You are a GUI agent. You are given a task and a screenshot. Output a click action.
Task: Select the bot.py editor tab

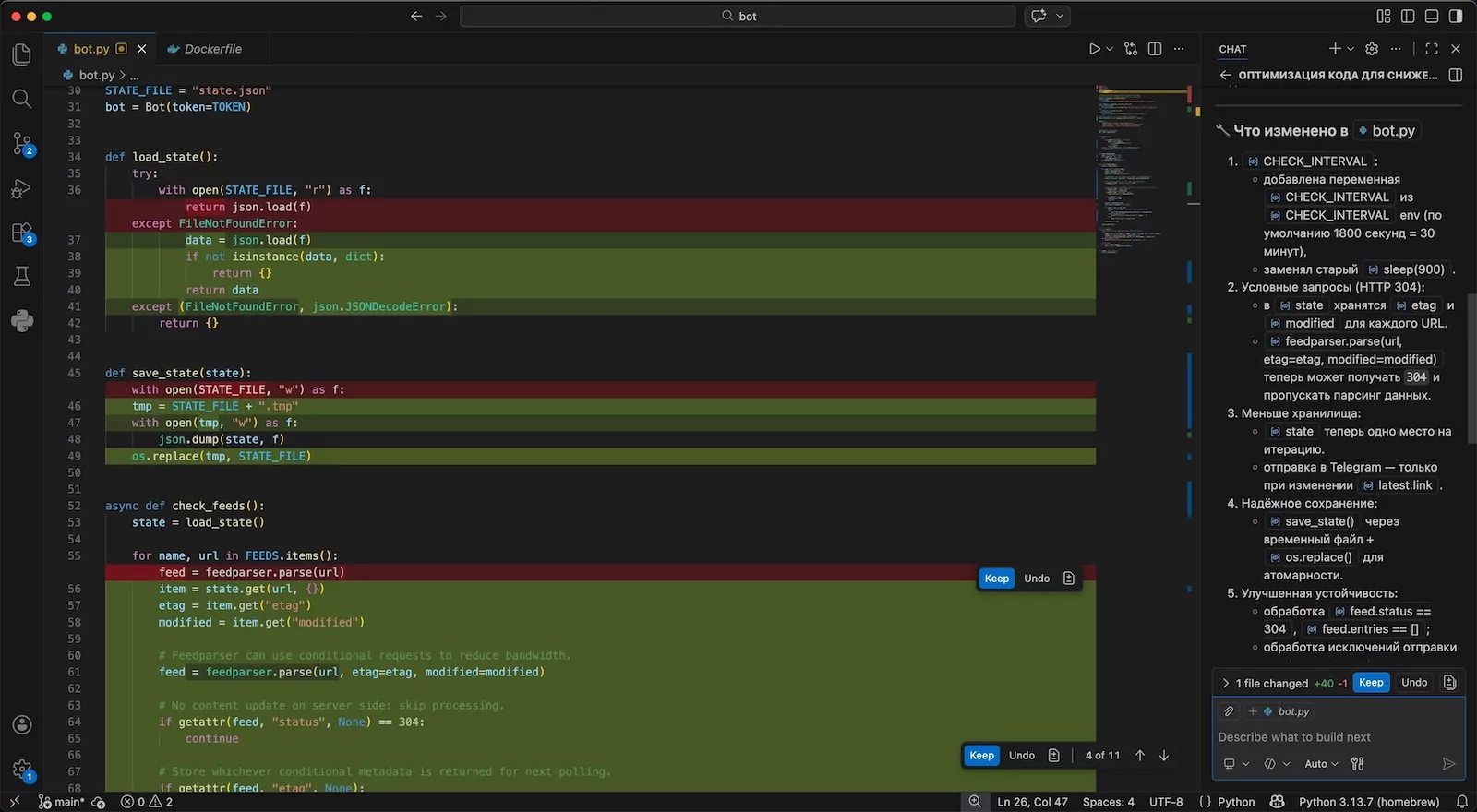(90, 49)
